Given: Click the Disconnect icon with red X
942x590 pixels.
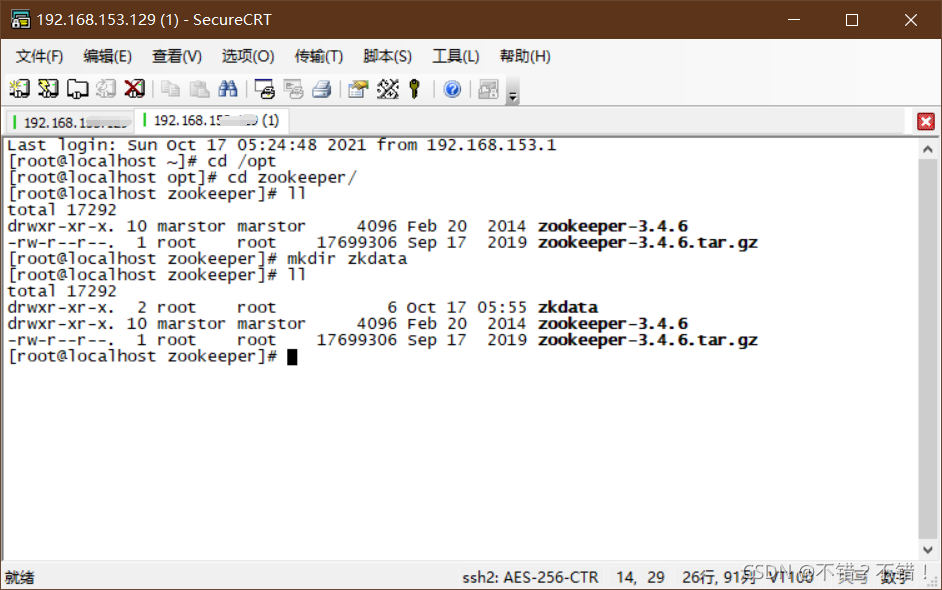Looking at the screenshot, I should click(x=135, y=89).
